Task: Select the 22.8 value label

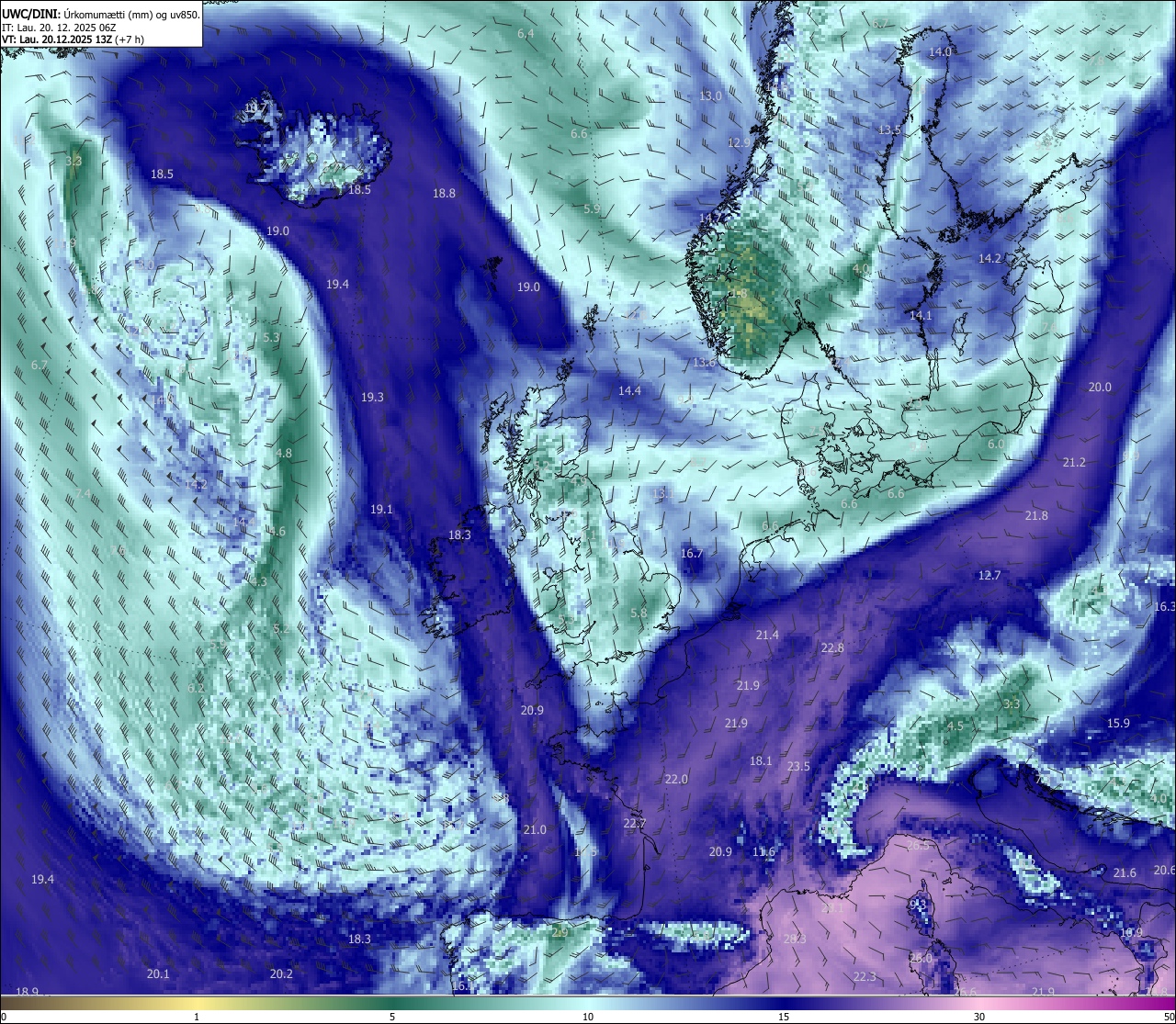Action: [x=832, y=648]
